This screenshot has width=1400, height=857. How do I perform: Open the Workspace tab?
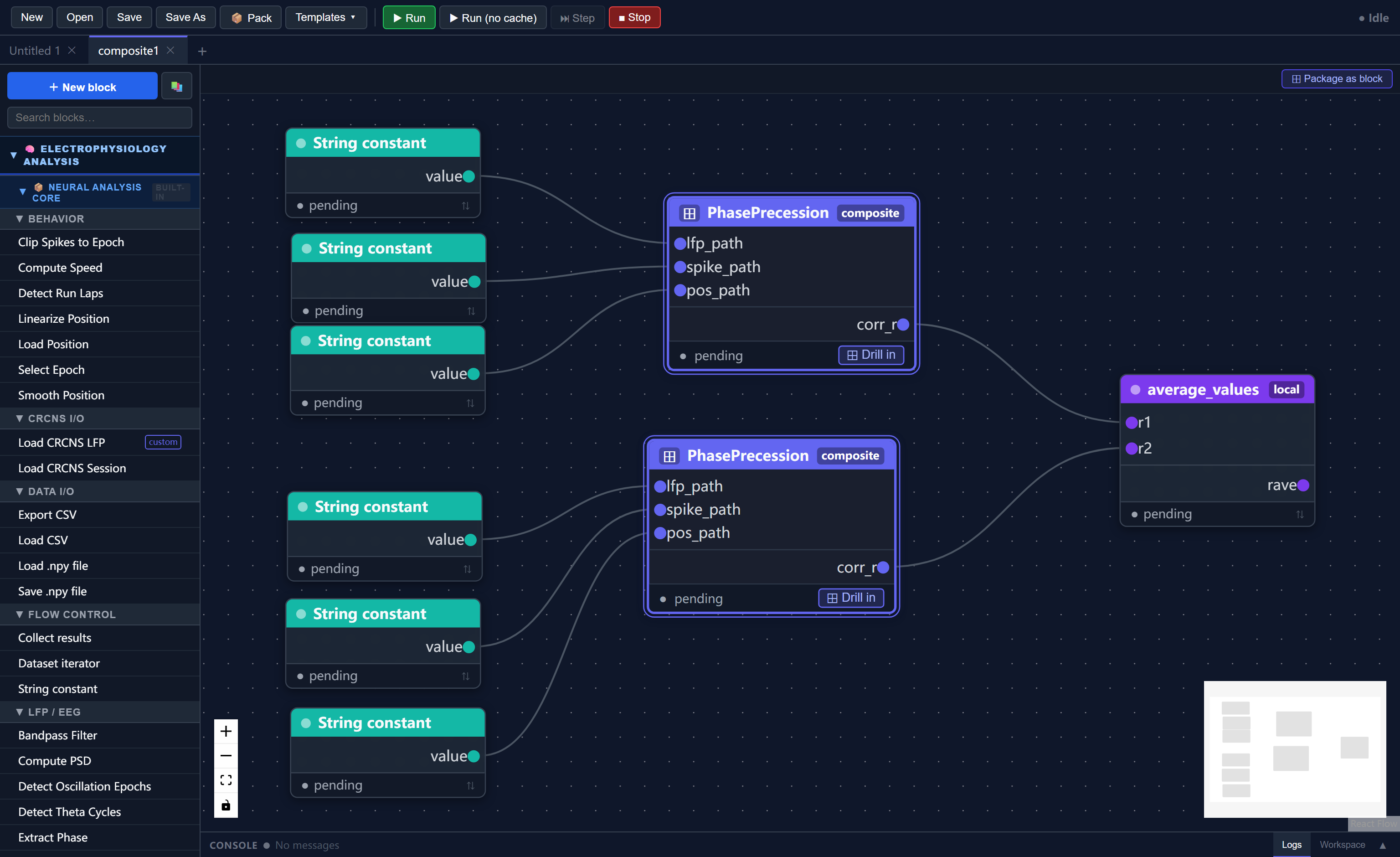point(1342,845)
